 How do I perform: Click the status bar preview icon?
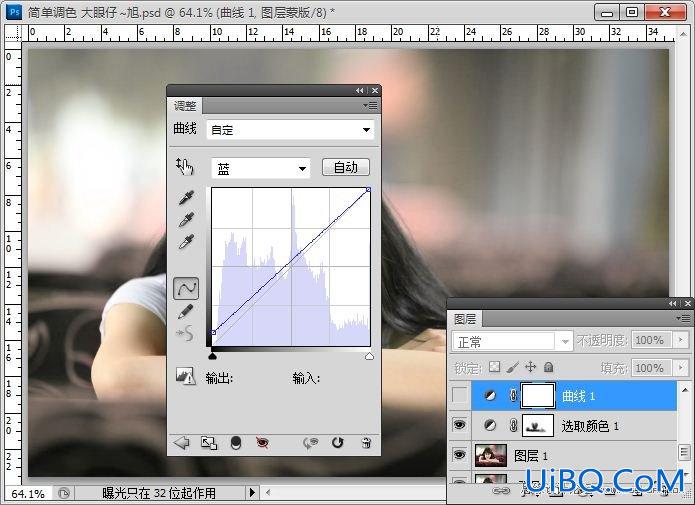click(64, 493)
